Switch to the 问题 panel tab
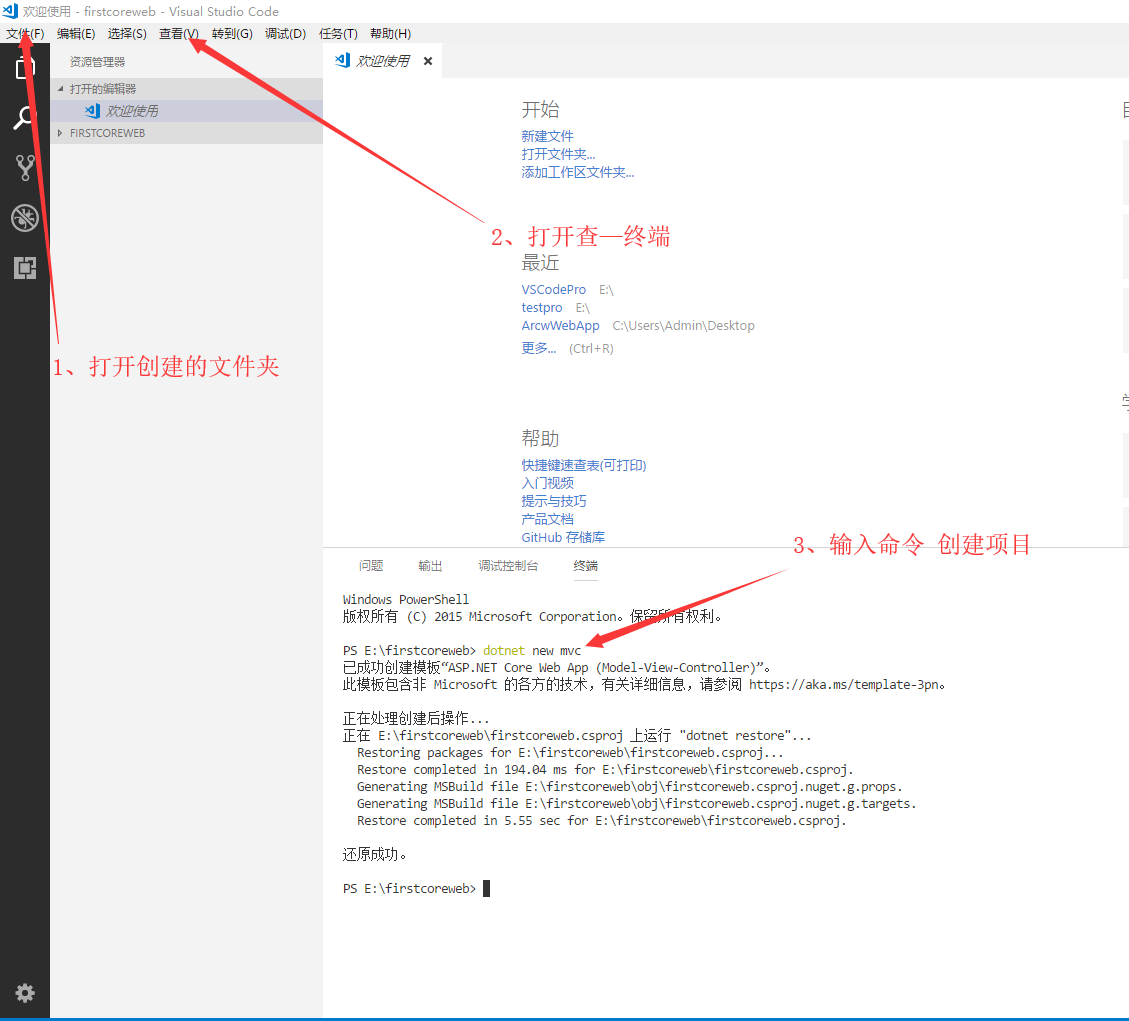 pos(371,566)
